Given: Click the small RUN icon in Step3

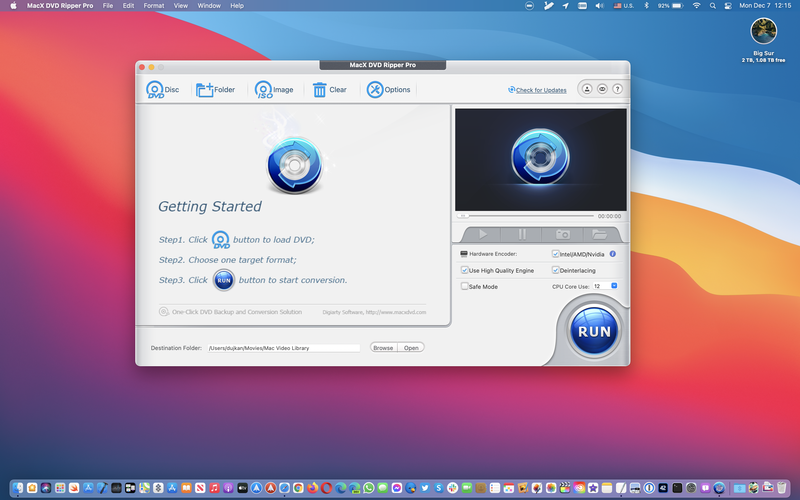Looking at the screenshot, I should 223,280.
